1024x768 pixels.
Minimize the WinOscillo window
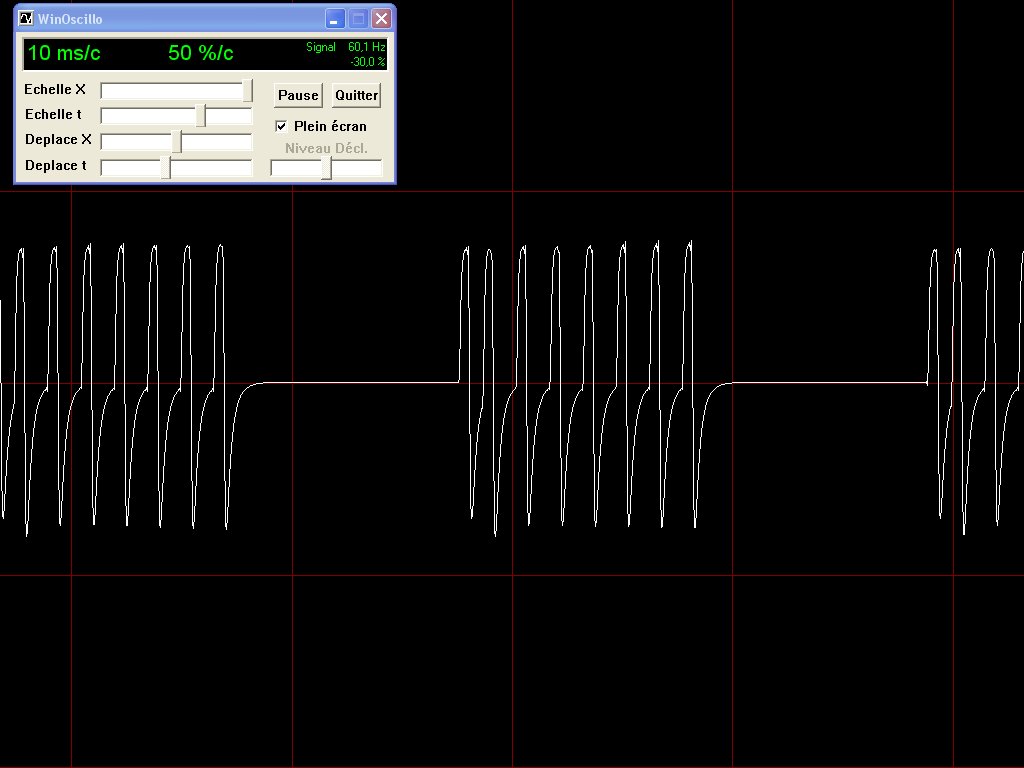pyautogui.click(x=335, y=18)
